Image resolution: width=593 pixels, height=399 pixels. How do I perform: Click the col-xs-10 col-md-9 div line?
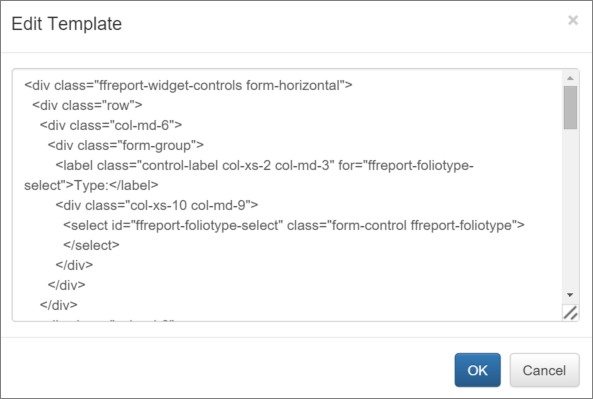pos(157,205)
